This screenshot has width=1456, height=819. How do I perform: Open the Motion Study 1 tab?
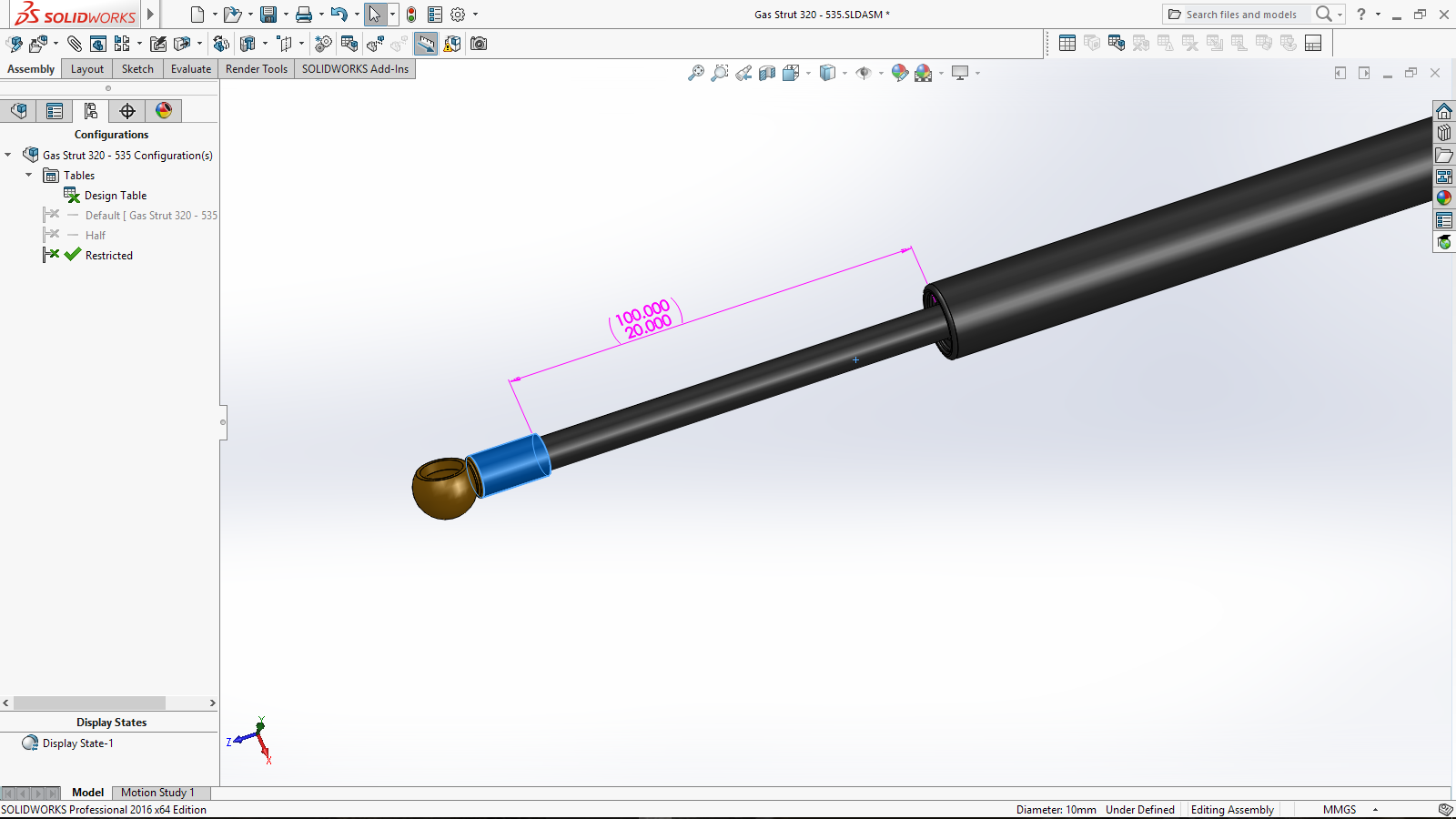(x=157, y=793)
